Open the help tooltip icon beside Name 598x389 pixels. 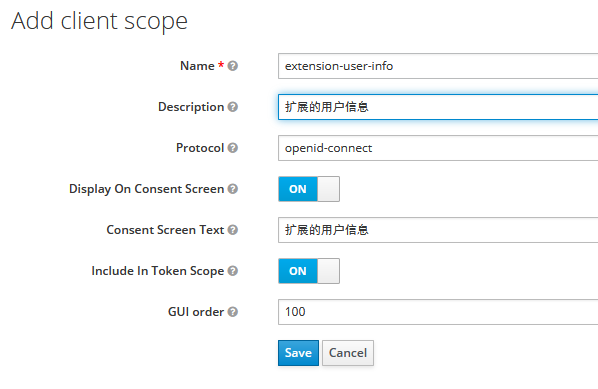click(x=233, y=66)
